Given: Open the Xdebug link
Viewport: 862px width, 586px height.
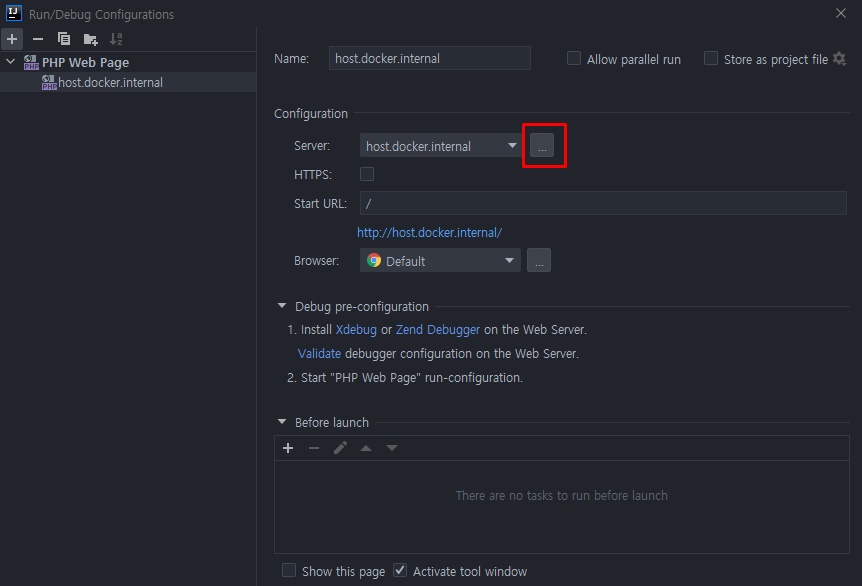Looking at the screenshot, I should pos(356,330).
